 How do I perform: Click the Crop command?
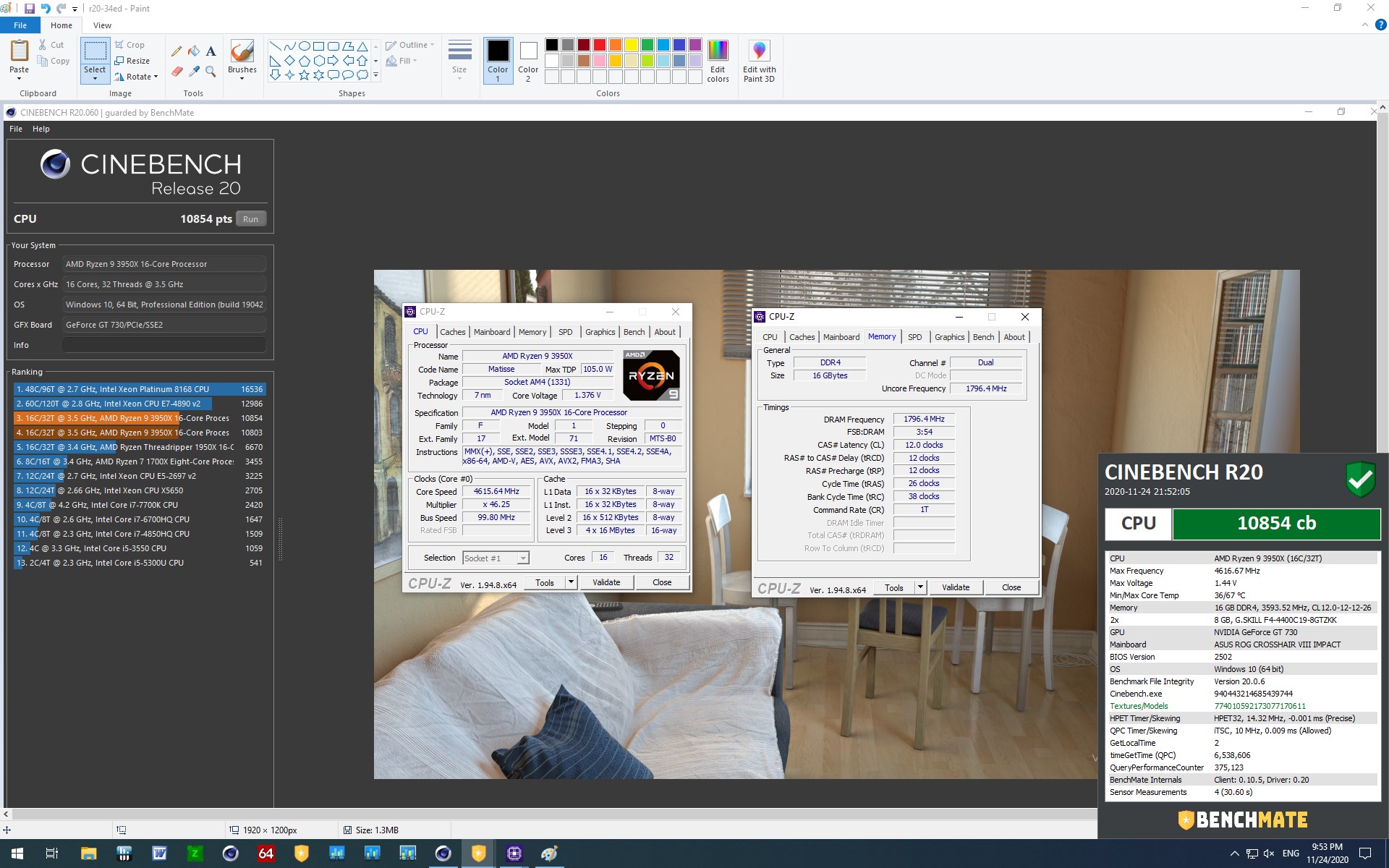coord(129,45)
